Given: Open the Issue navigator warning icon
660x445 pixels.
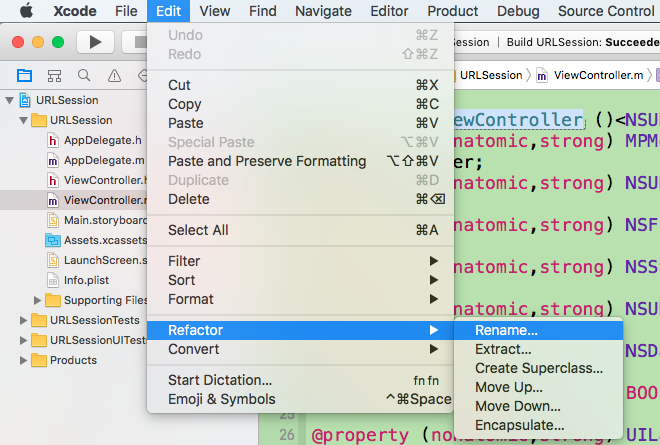Looking at the screenshot, I should 114,76.
